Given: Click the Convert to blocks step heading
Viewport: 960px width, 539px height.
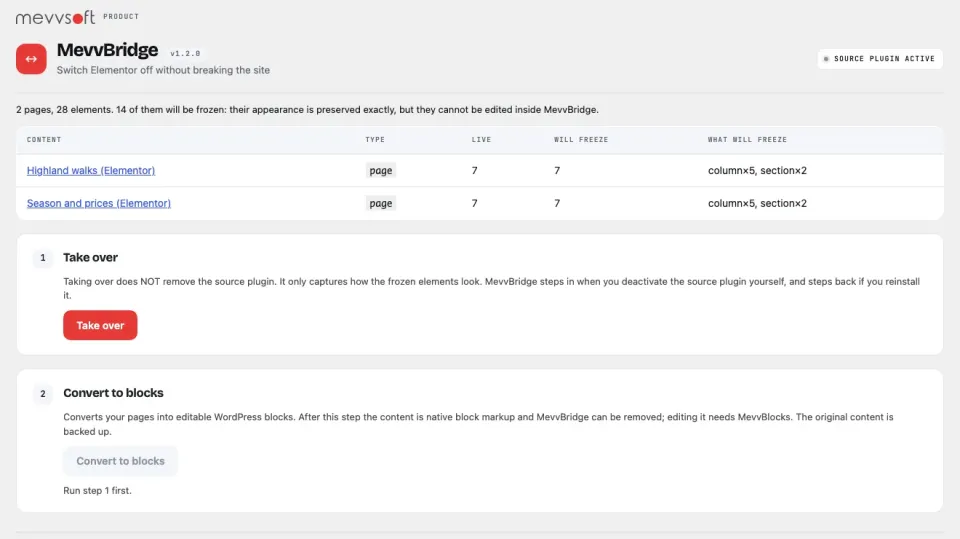Looking at the screenshot, I should pos(113,393).
